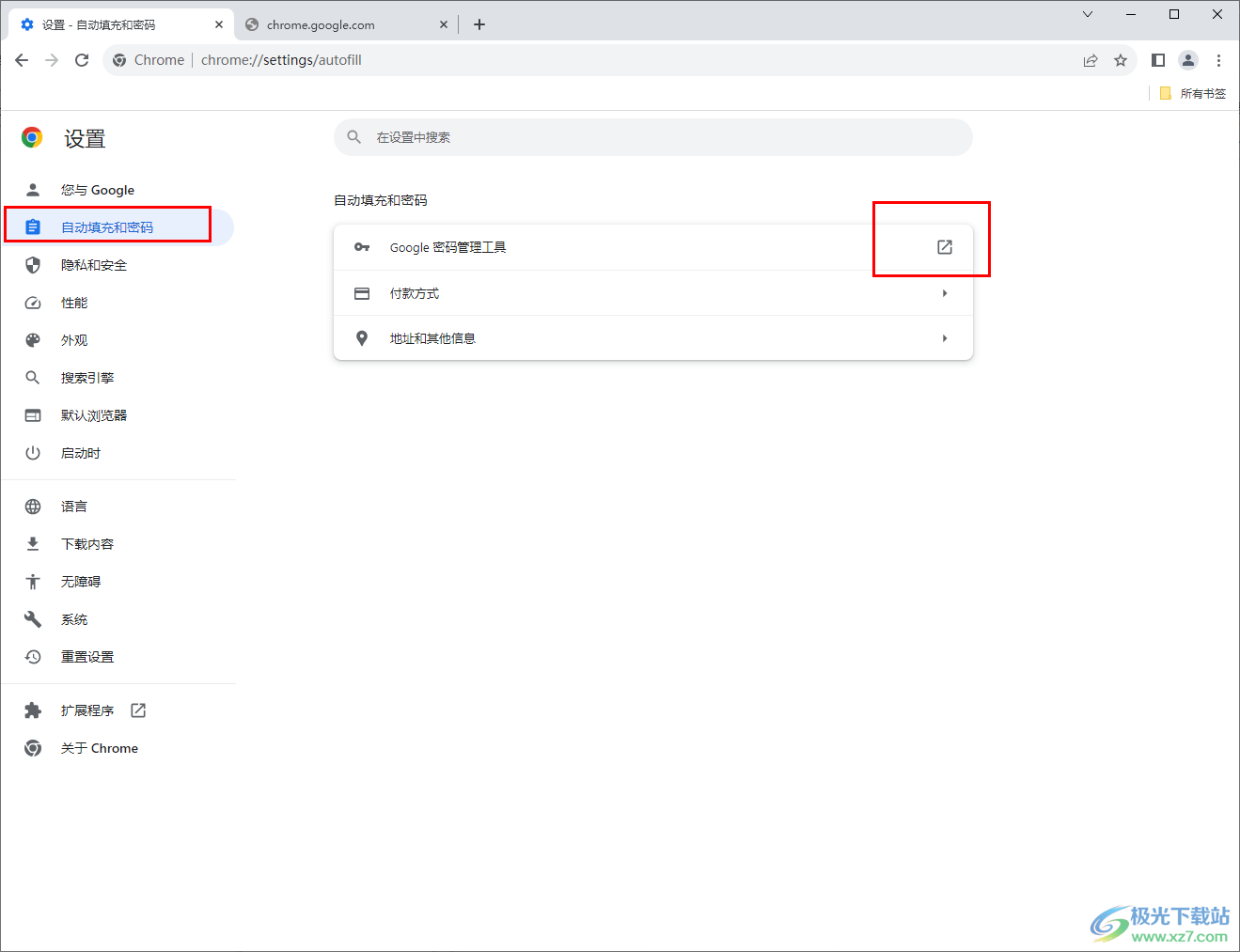Open the 所有书签 bookmarks folder
1240x952 pixels.
click(1193, 93)
